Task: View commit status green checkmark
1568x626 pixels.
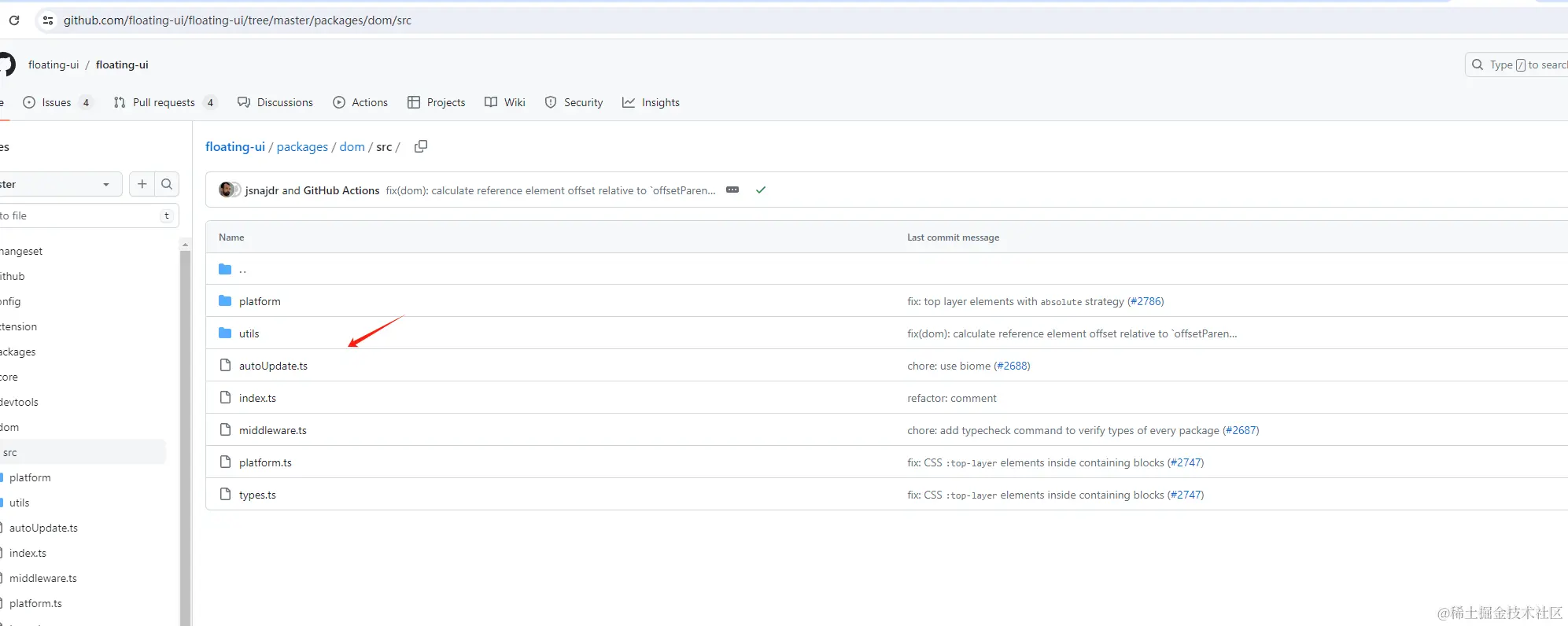Action: (x=761, y=190)
